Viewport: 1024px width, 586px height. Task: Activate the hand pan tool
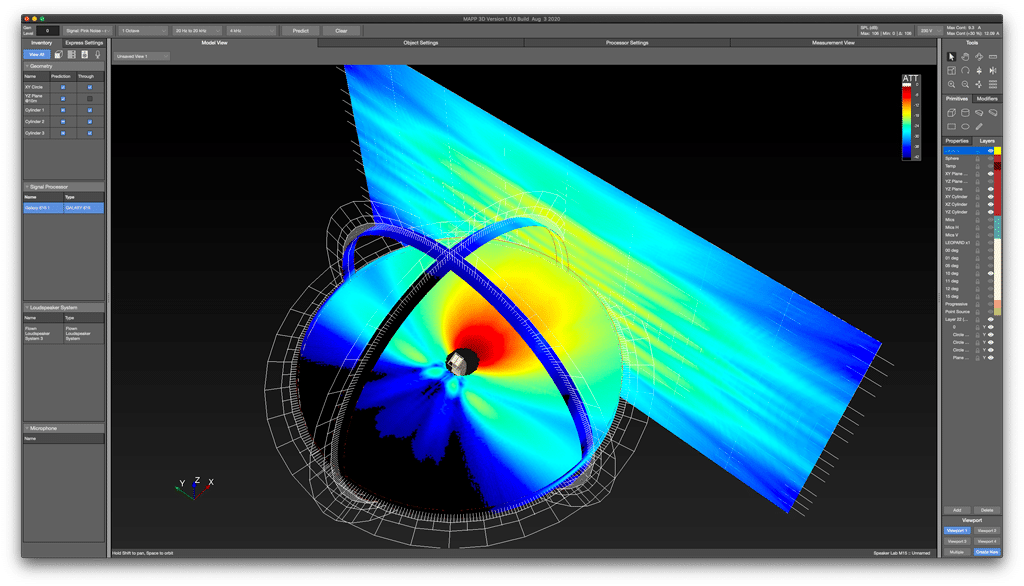(x=965, y=57)
